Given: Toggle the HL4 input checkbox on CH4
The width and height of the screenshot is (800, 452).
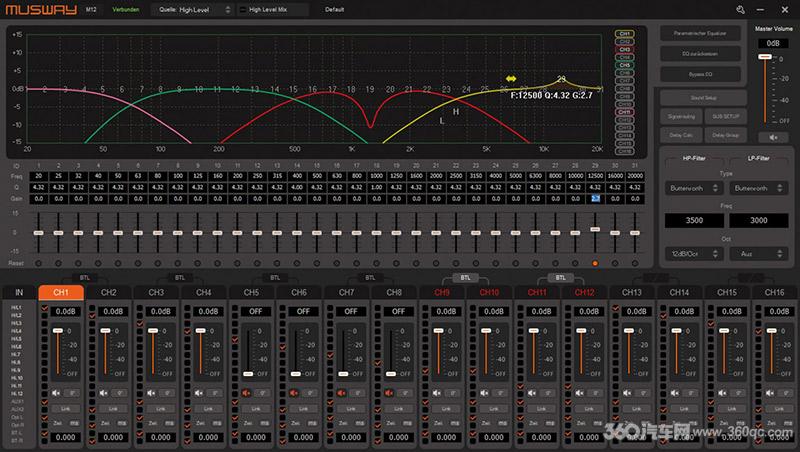Looking at the screenshot, I should pos(187,331).
